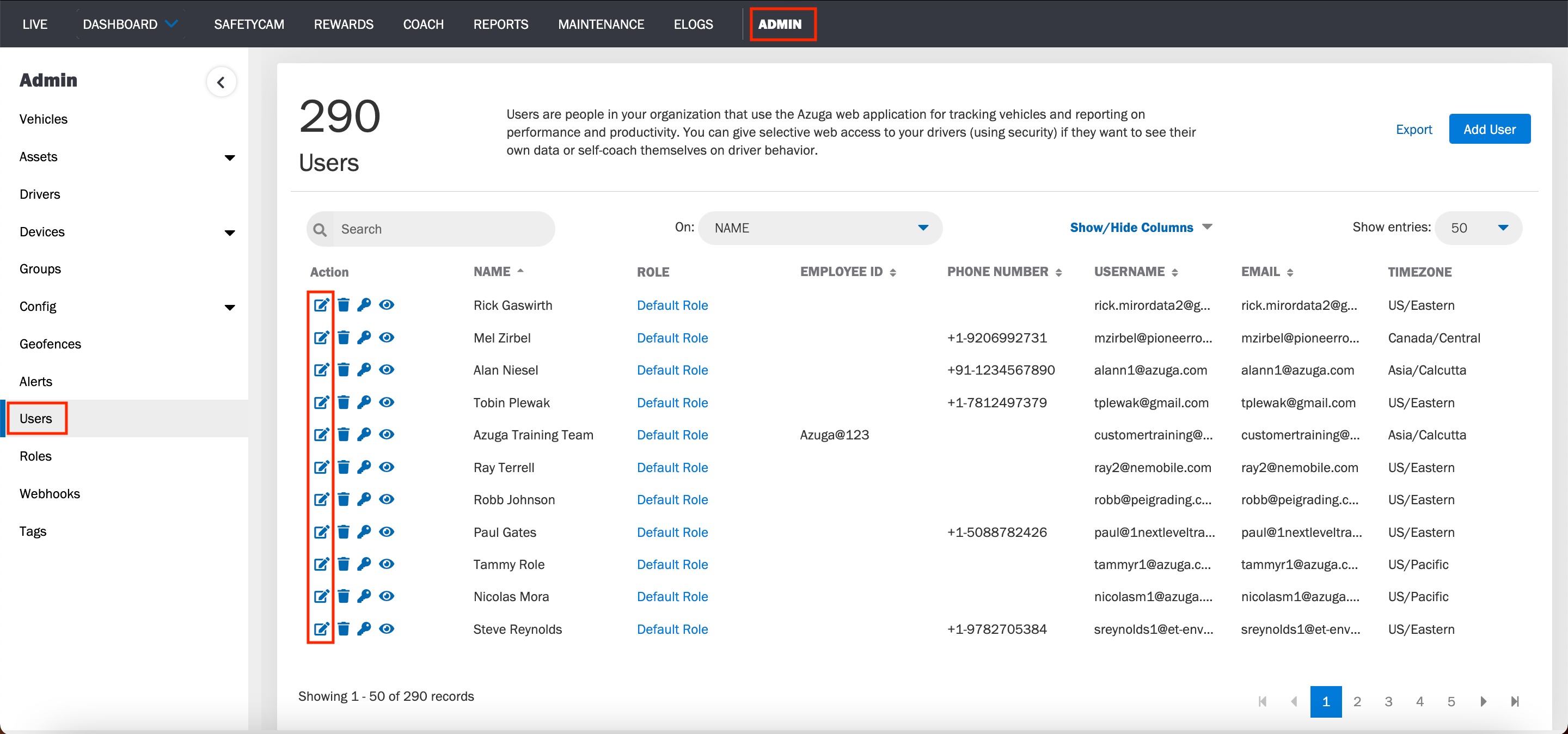Go to next page arrow
The image size is (1568, 734).
tap(1484, 702)
